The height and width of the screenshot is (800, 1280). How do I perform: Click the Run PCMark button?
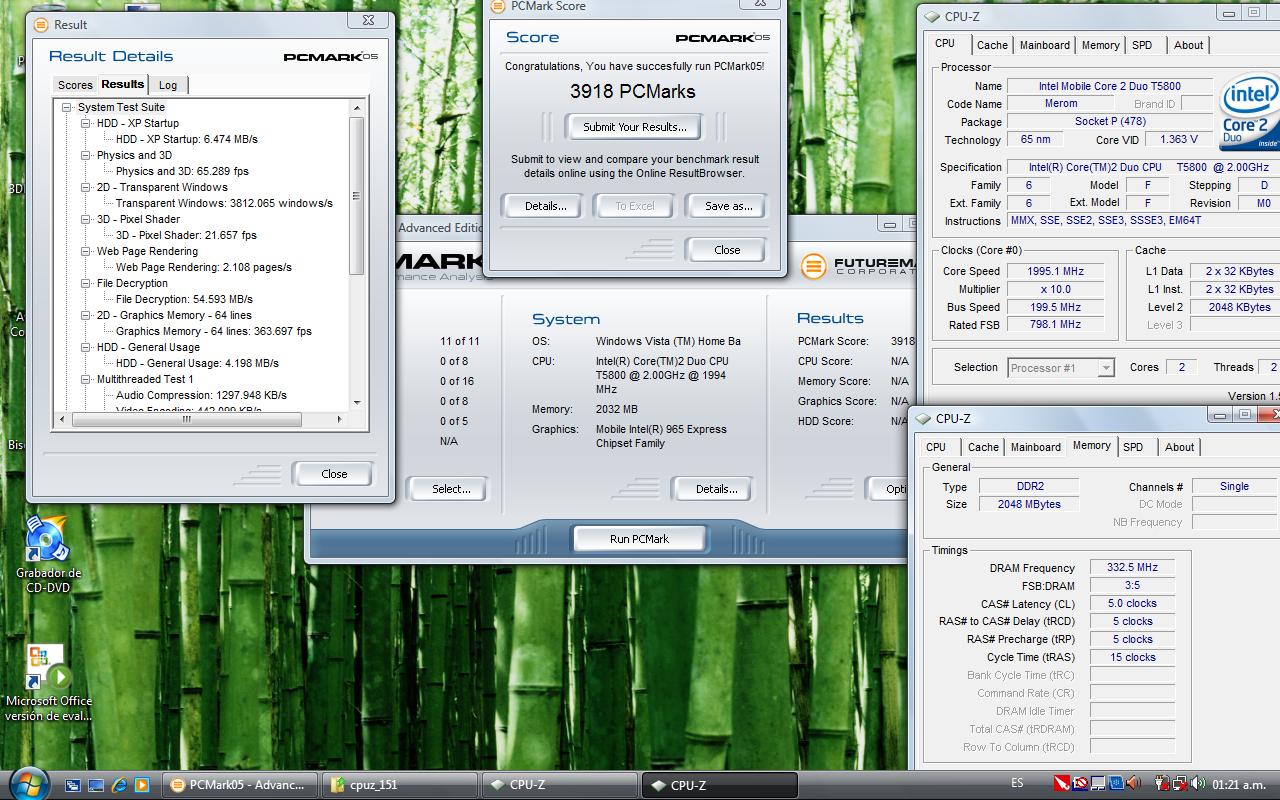[x=639, y=539]
